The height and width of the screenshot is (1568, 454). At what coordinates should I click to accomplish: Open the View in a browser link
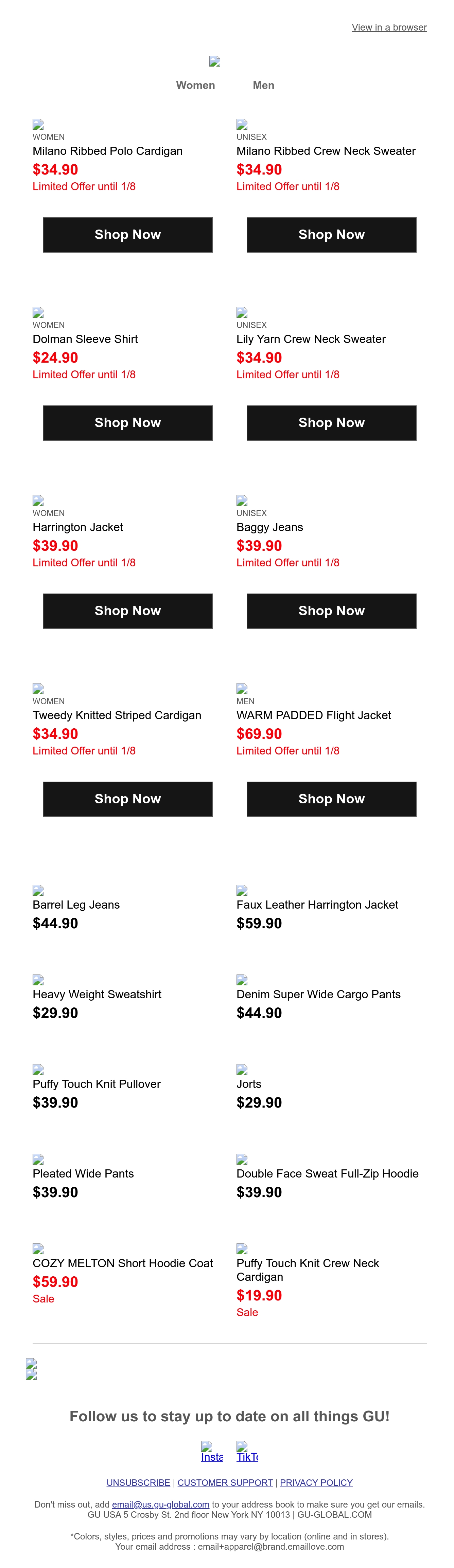tap(389, 28)
